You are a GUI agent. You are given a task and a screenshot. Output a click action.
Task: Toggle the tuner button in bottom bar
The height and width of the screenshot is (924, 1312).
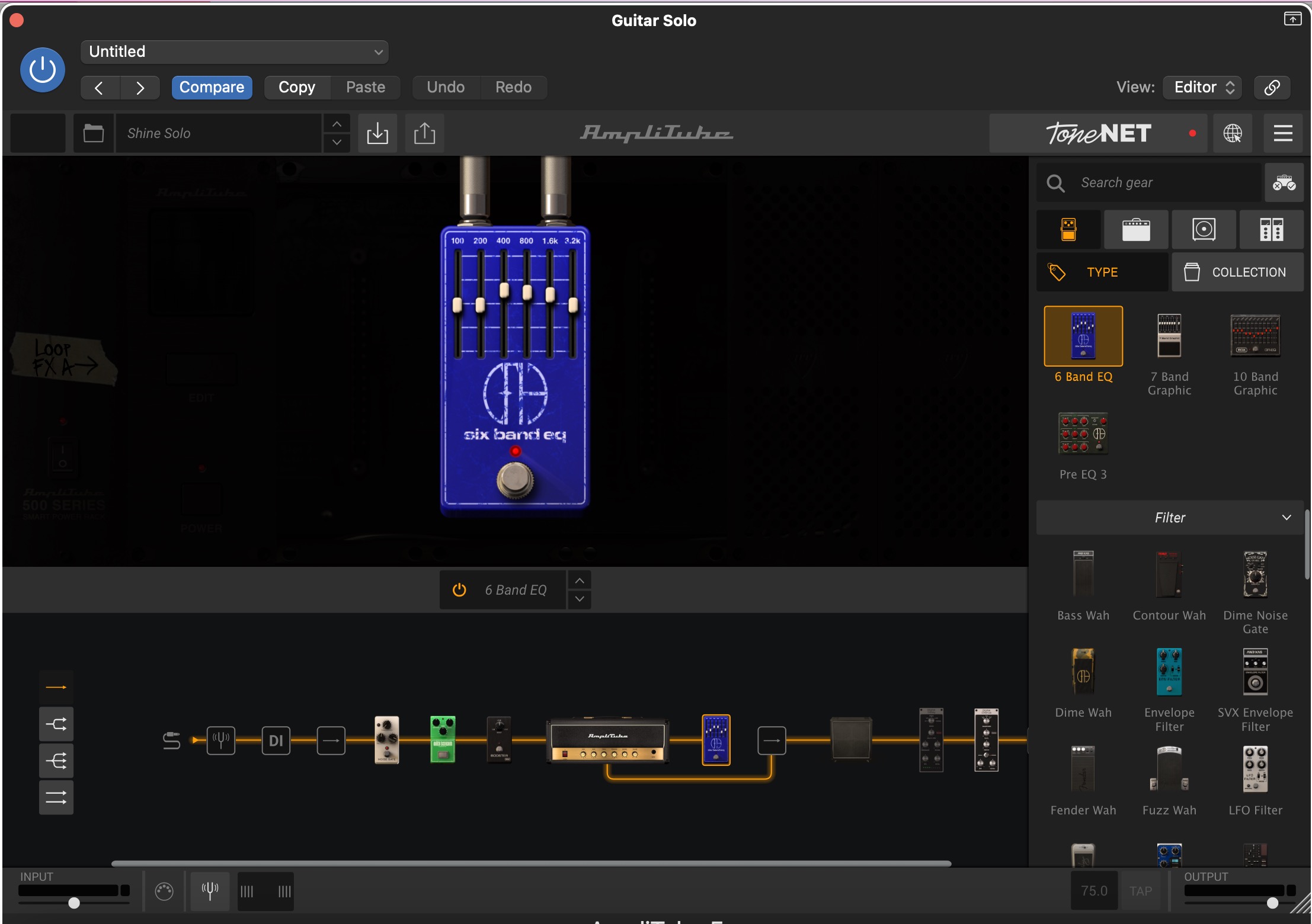coord(210,891)
